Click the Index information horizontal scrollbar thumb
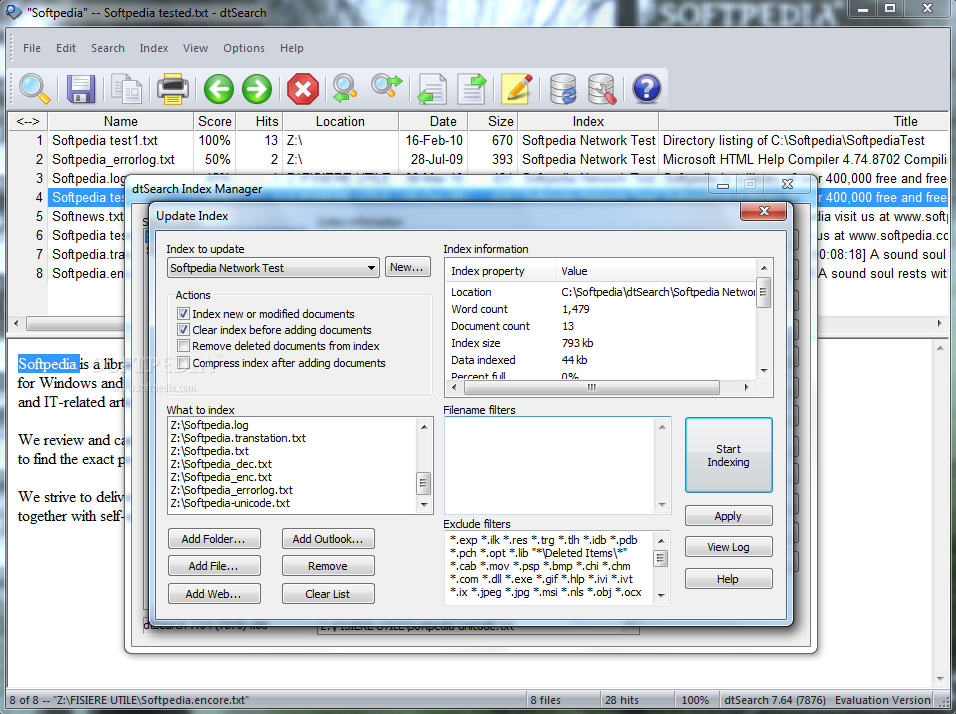This screenshot has height=714, width=956. [591, 387]
